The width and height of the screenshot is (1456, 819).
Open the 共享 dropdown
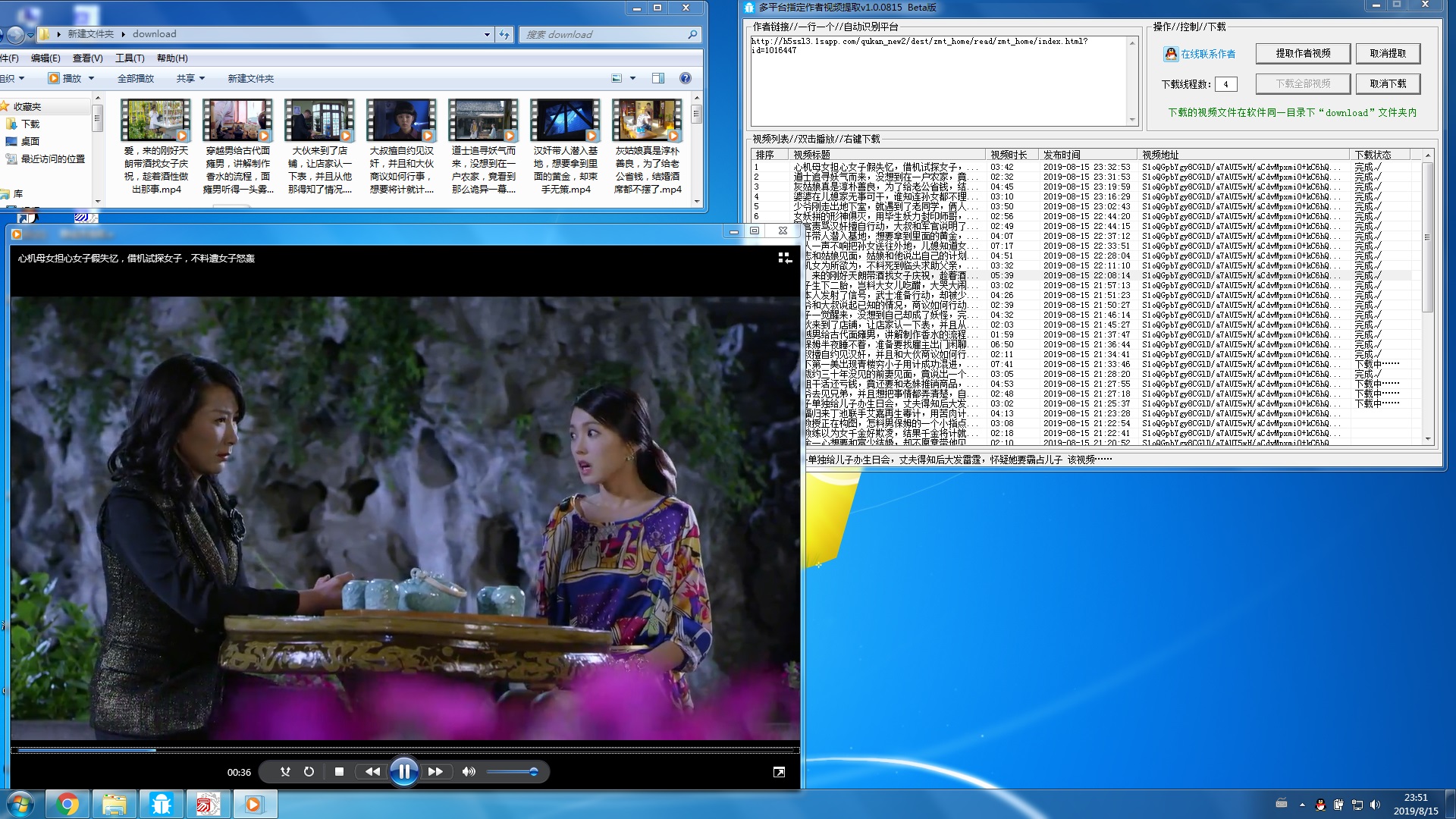click(x=190, y=78)
